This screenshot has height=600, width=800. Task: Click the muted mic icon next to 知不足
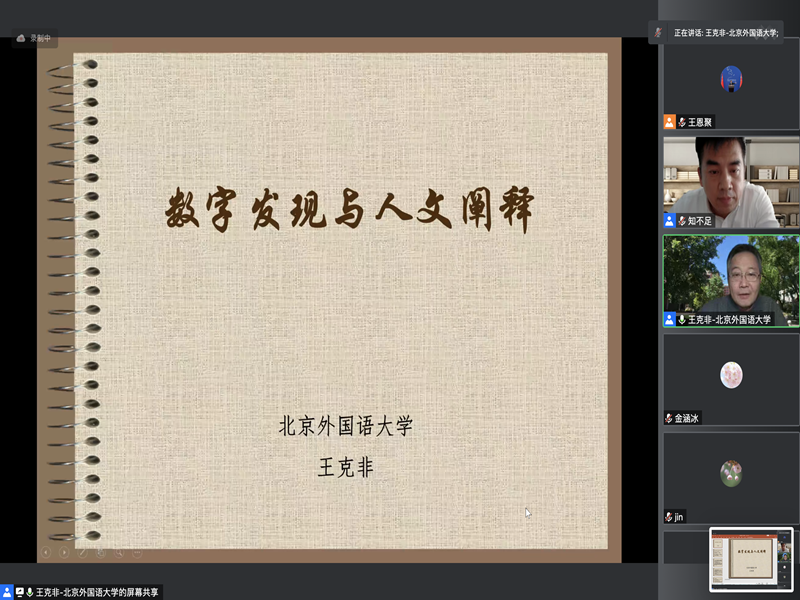[682, 220]
